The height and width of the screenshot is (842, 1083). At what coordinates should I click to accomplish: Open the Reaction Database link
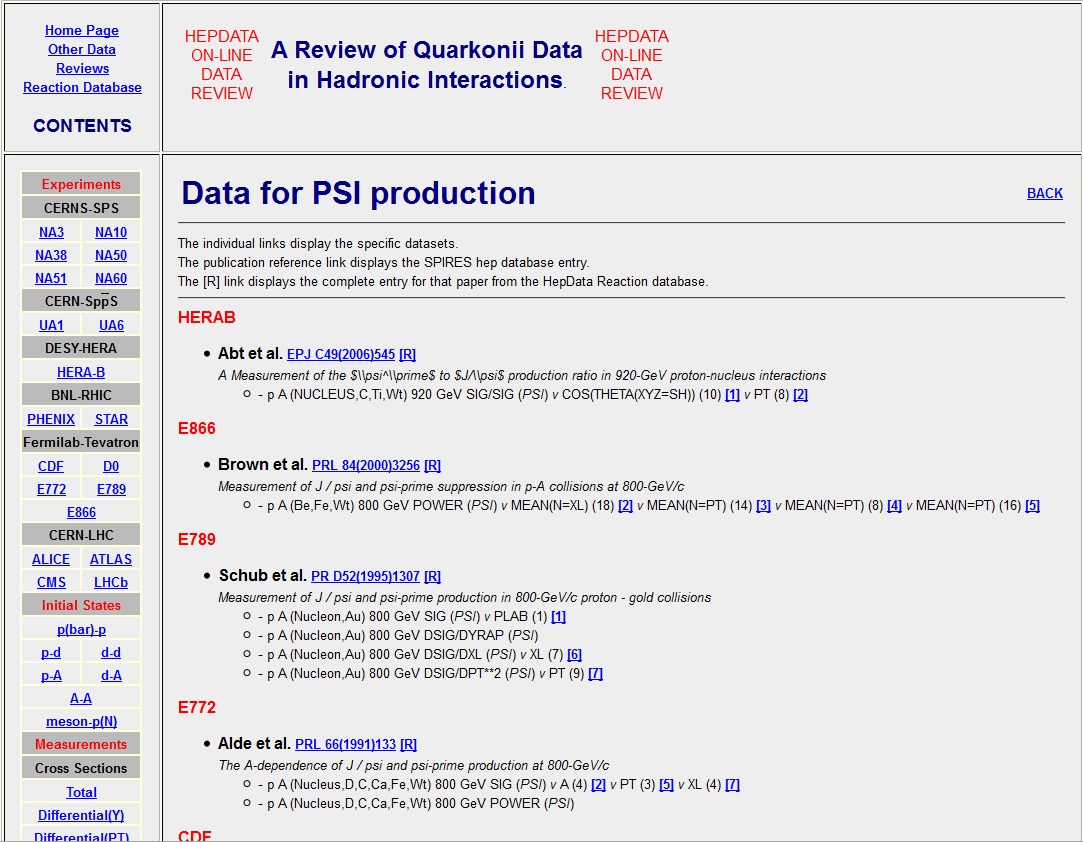click(82, 88)
